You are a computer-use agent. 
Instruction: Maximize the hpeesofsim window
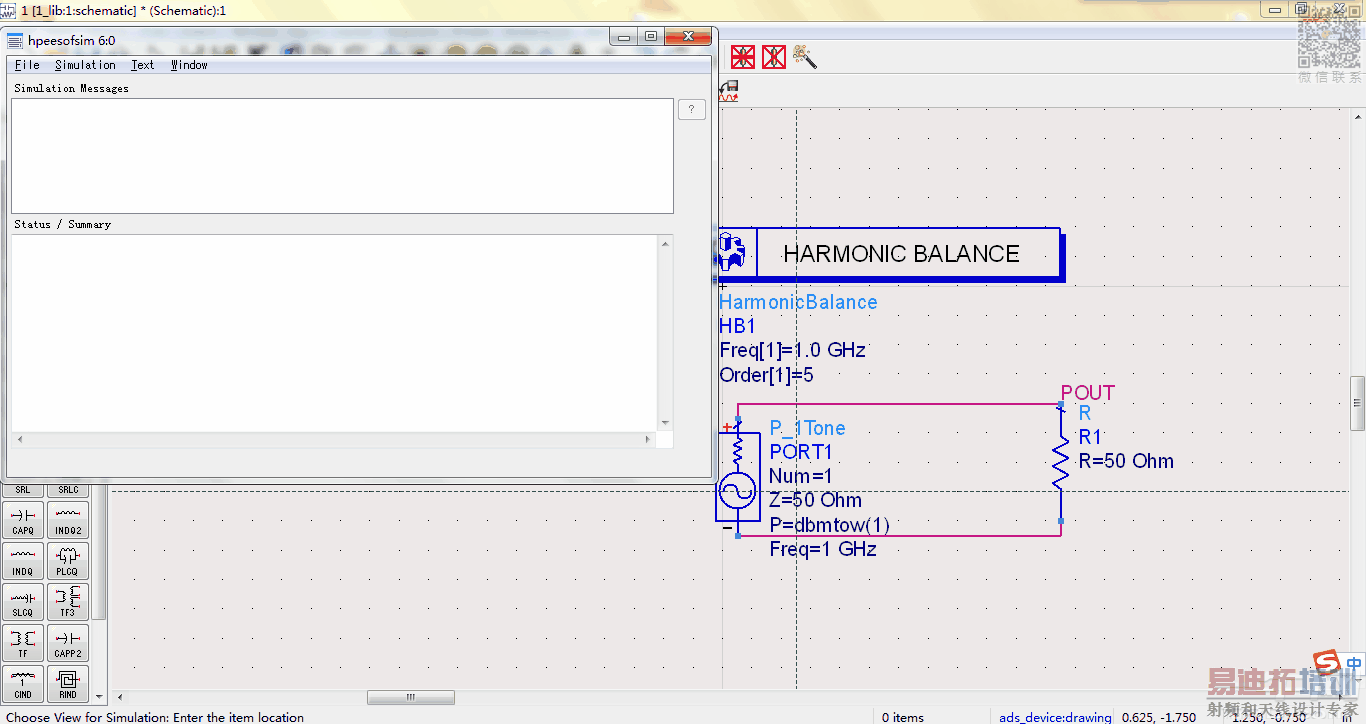(x=650, y=38)
